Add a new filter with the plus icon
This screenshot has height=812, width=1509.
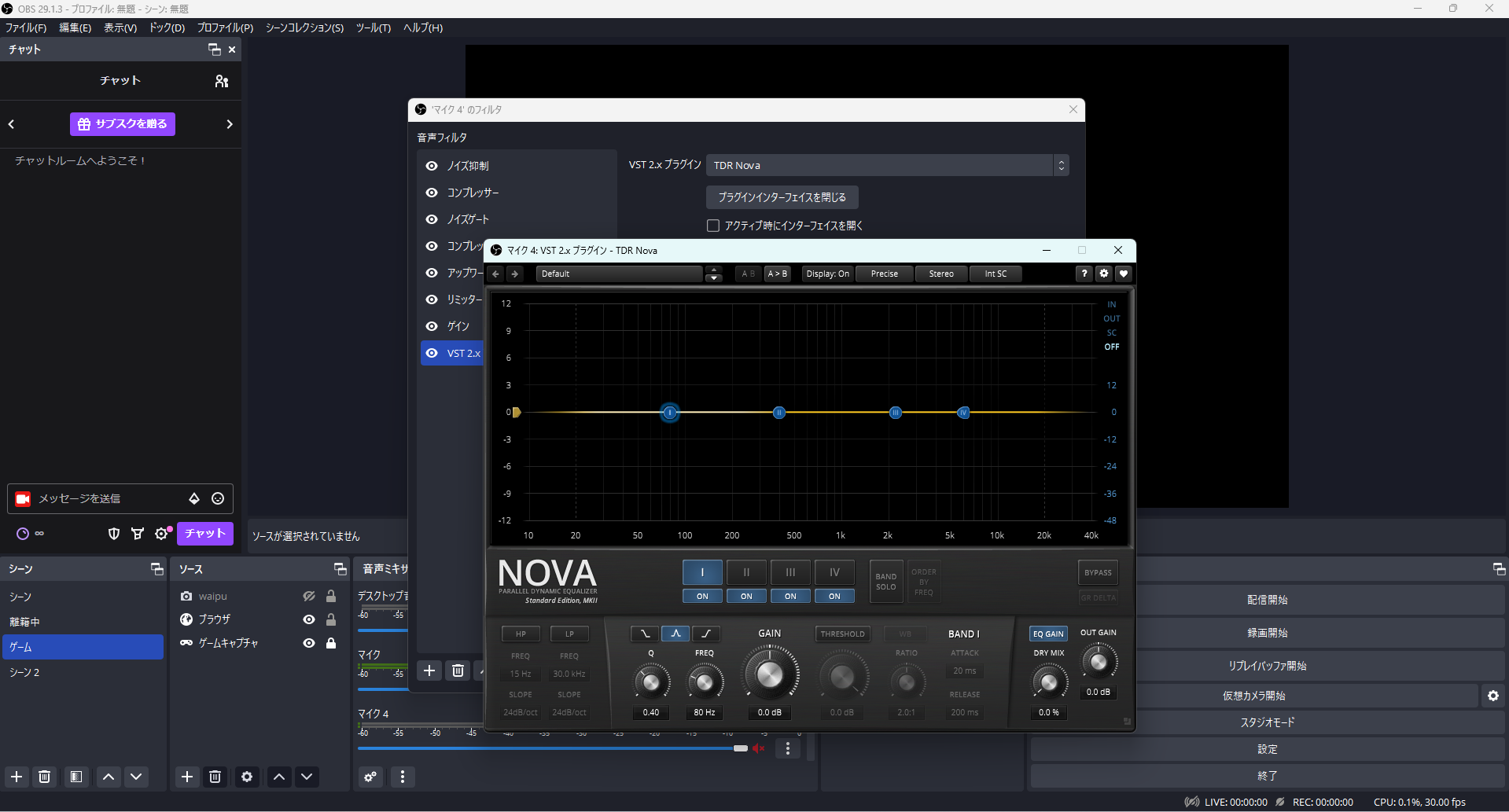point(429,671)
